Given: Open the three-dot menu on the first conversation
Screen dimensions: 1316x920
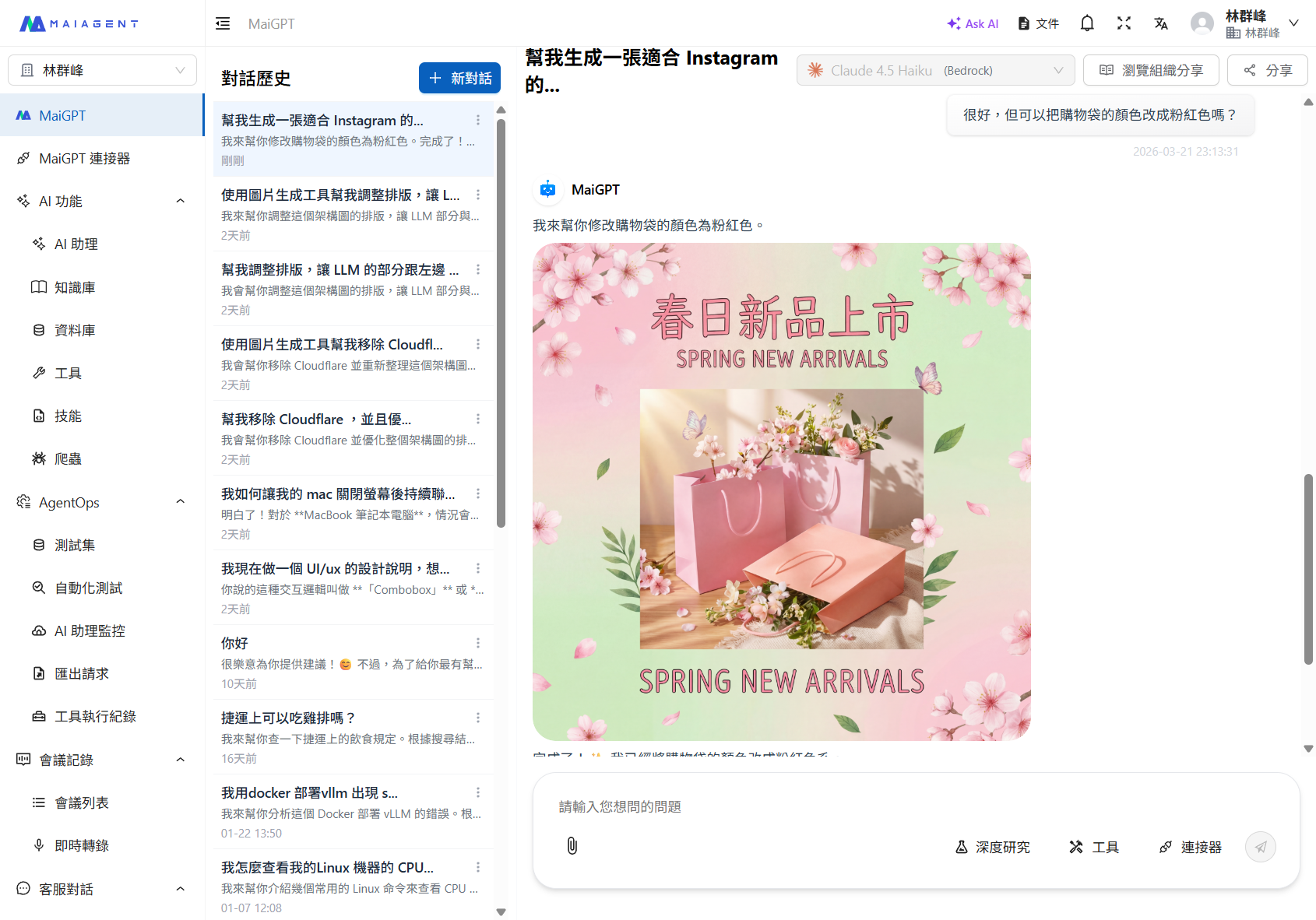Looking at the screenshot, I should 478,120.
